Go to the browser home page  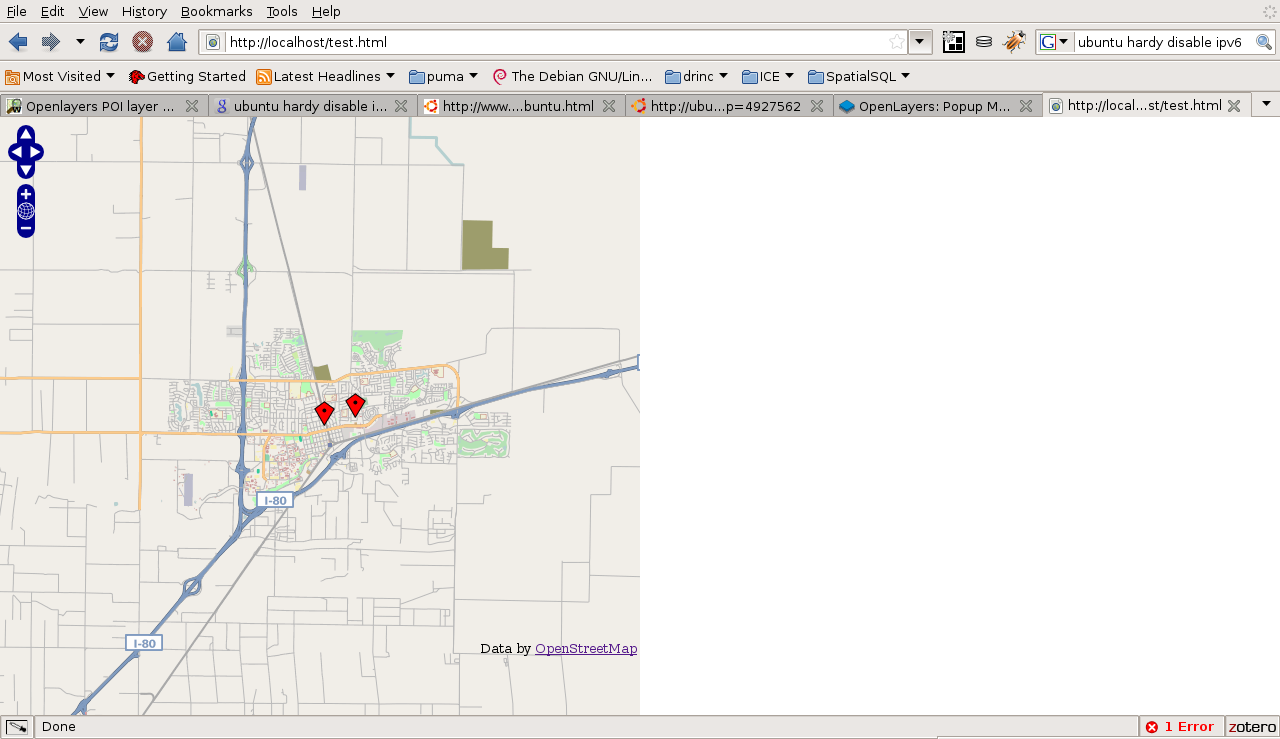[x=176, y=42]
